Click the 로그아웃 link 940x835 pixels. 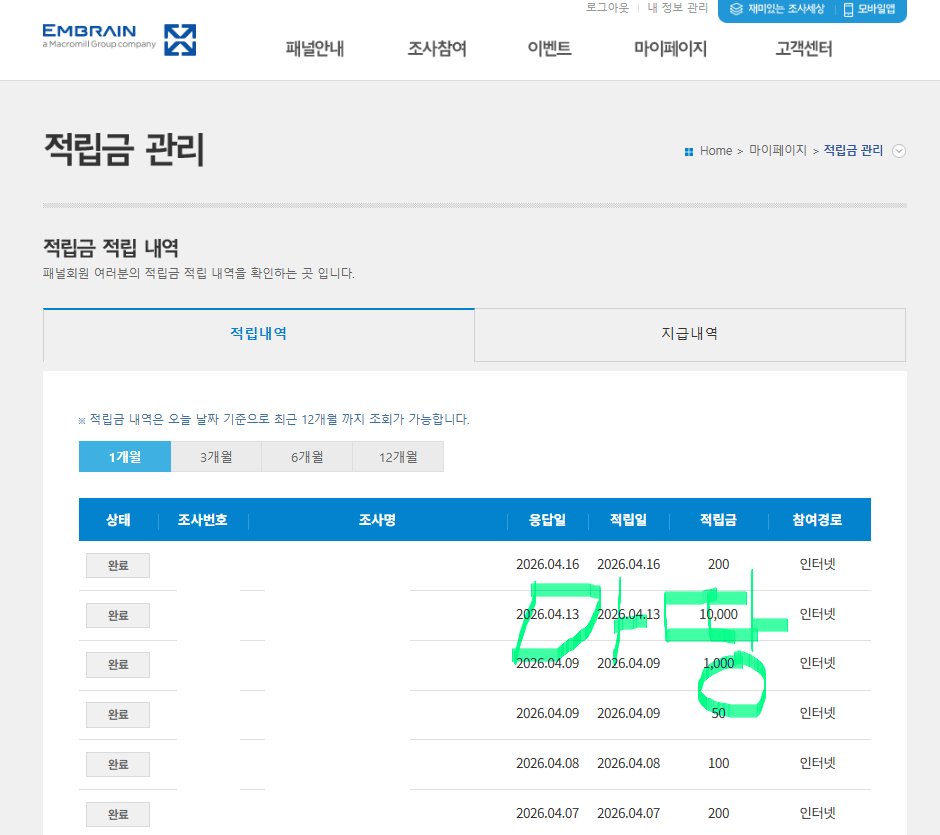(x=606, y=8)
